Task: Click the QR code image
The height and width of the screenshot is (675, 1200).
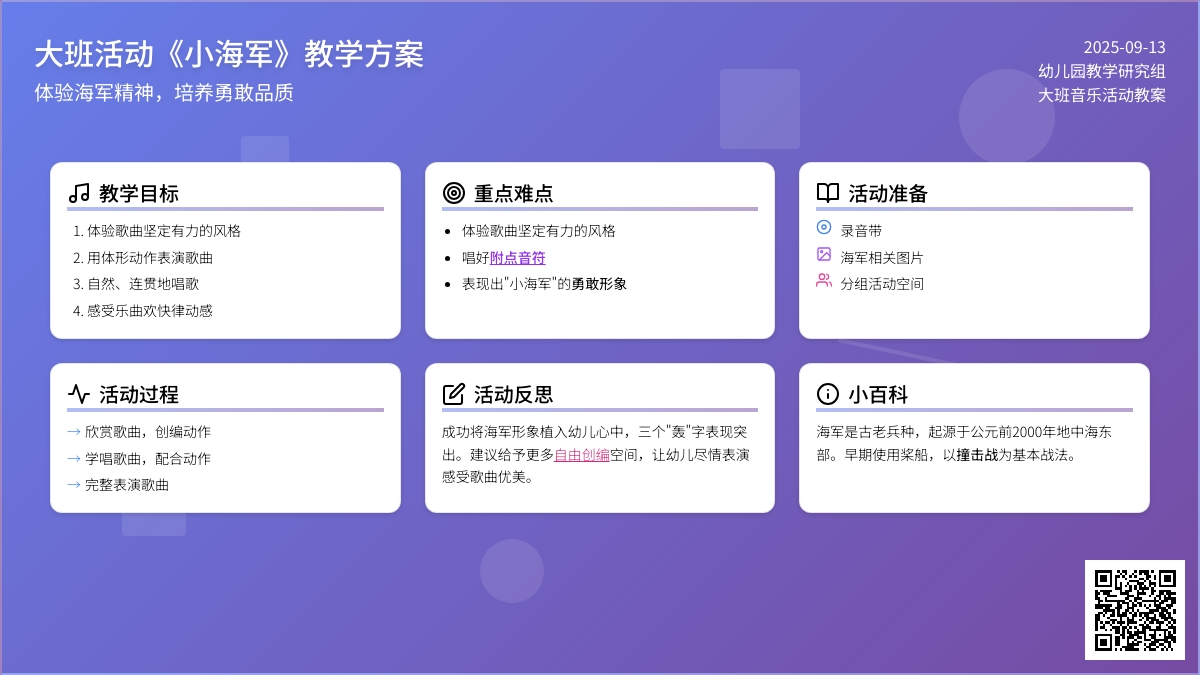Action: [x=1134, y=610]
